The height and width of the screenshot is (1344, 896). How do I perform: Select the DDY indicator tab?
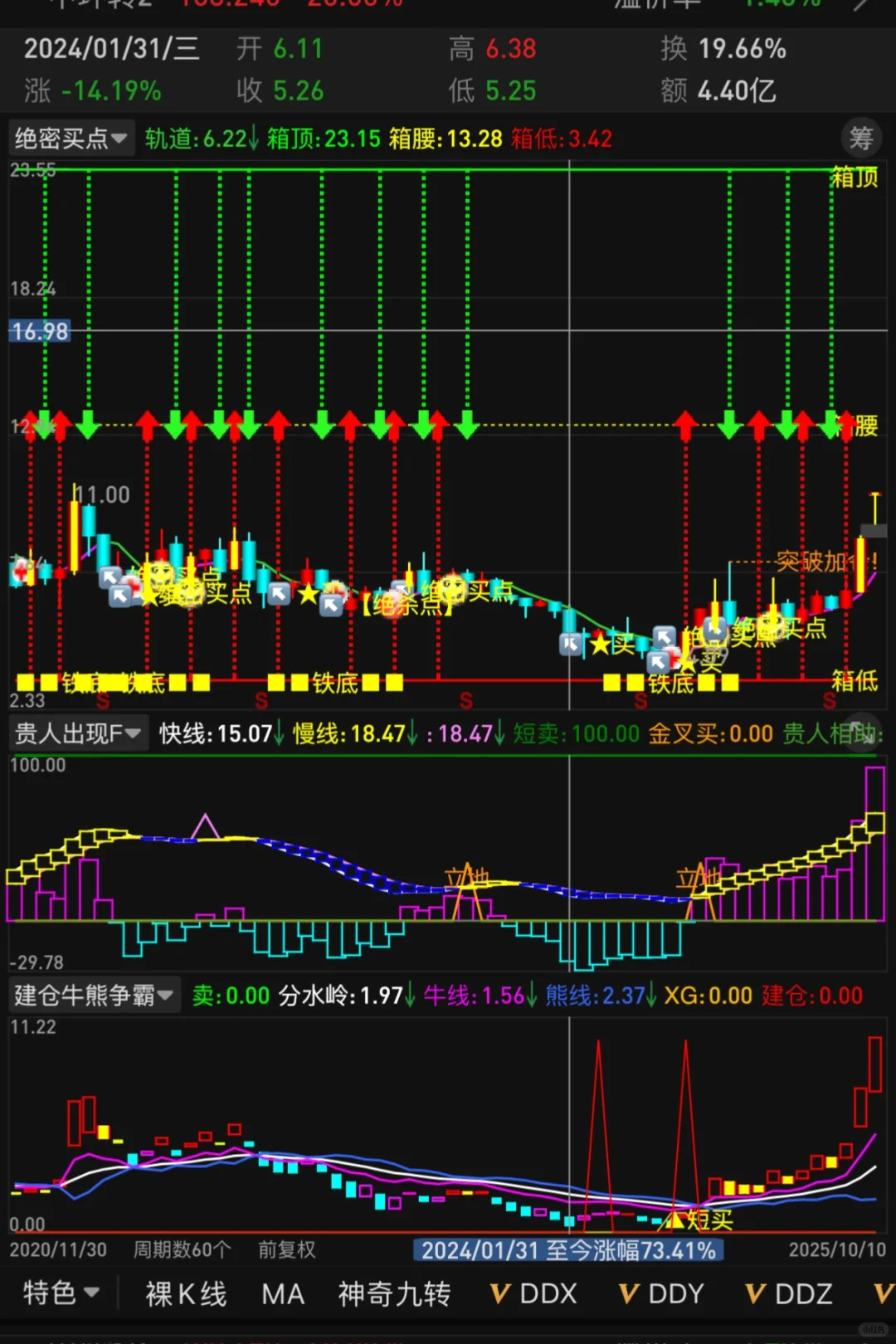[x=676, y=1293]
